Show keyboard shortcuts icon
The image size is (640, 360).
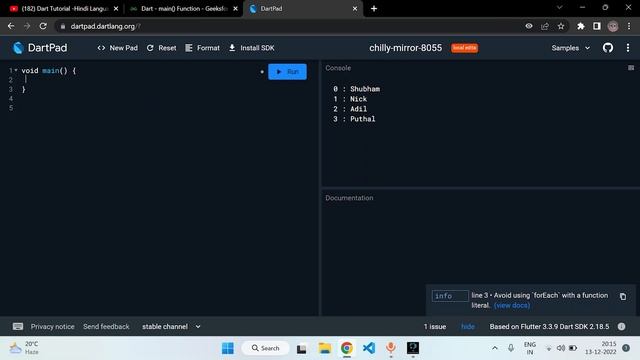pyautogui.click(x=18, y=327)
